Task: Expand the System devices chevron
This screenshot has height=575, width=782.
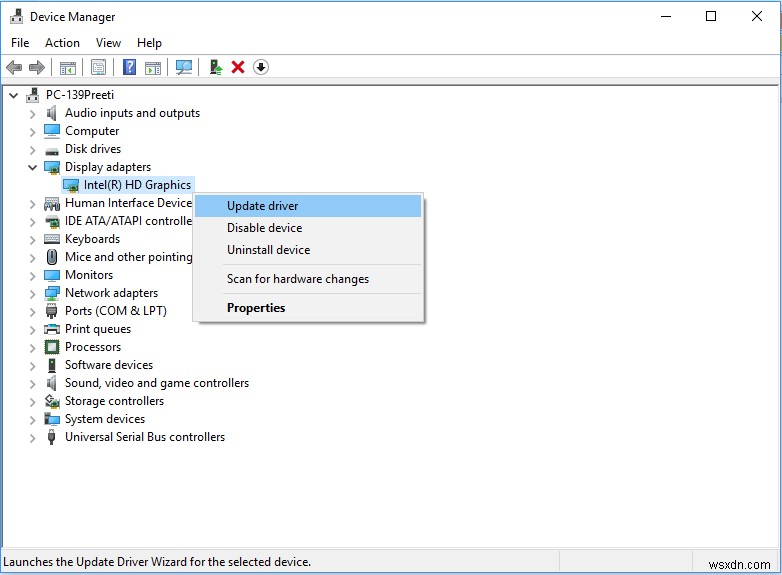Action: tap(32, 419)
